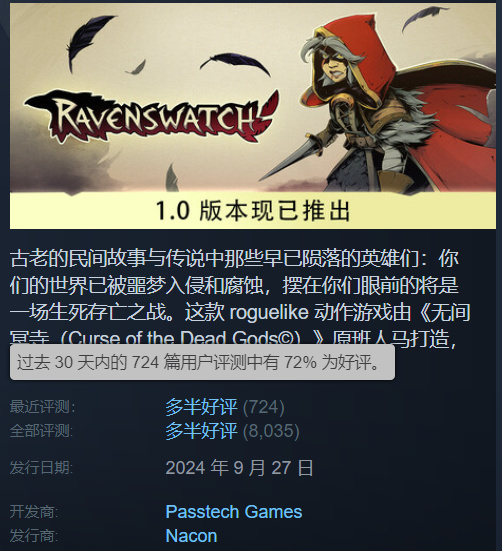Click the release date 2024 年 9 月 27 日

point(239,468)
